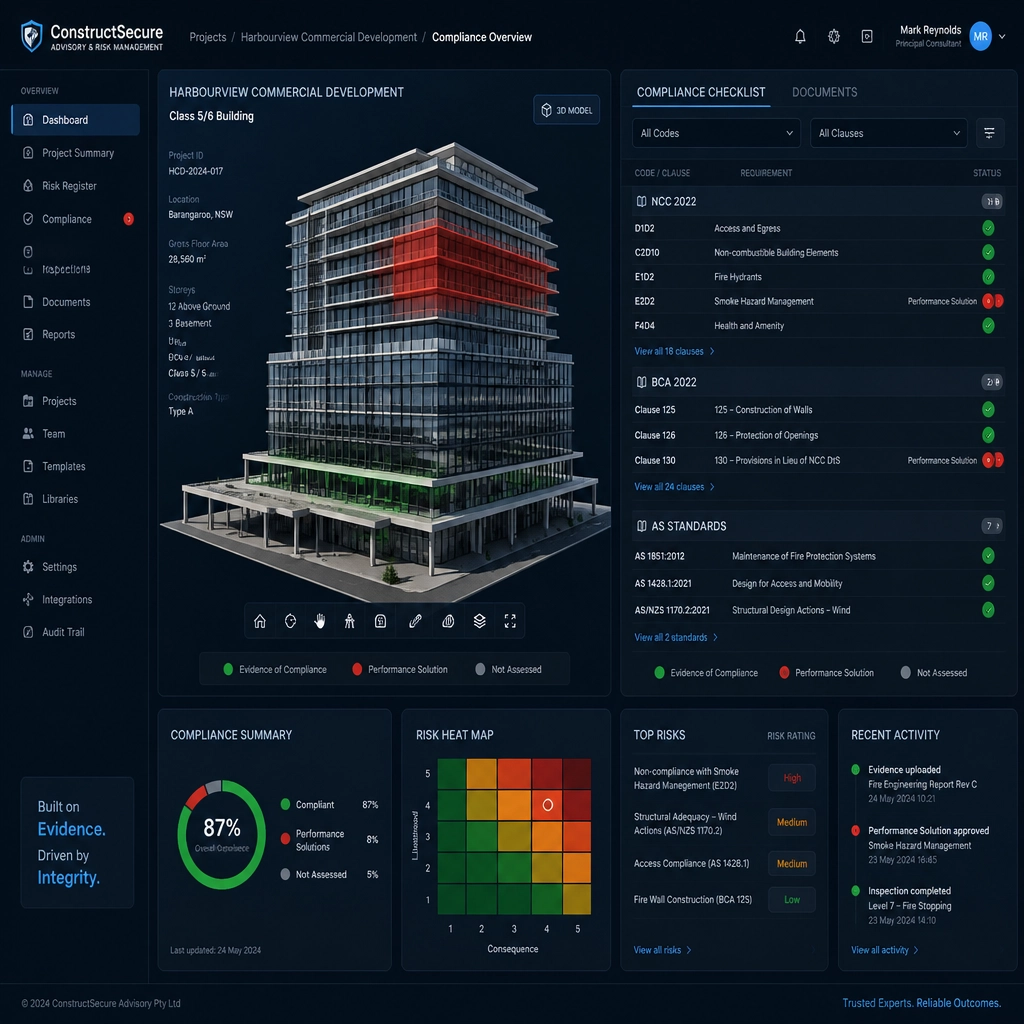Click the Compliance red notification badge
Image resolution: width=1024 pixels, height=1024 pixels.
129,219
